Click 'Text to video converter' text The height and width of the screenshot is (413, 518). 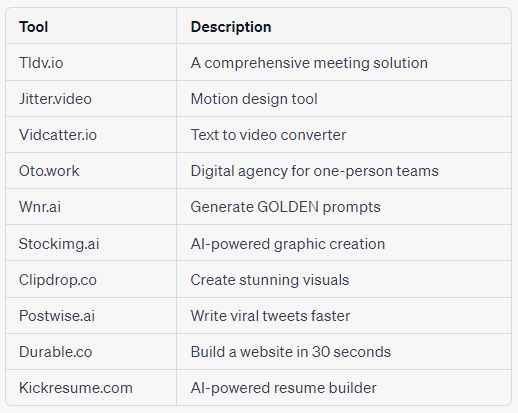click(x=268, y=135)
